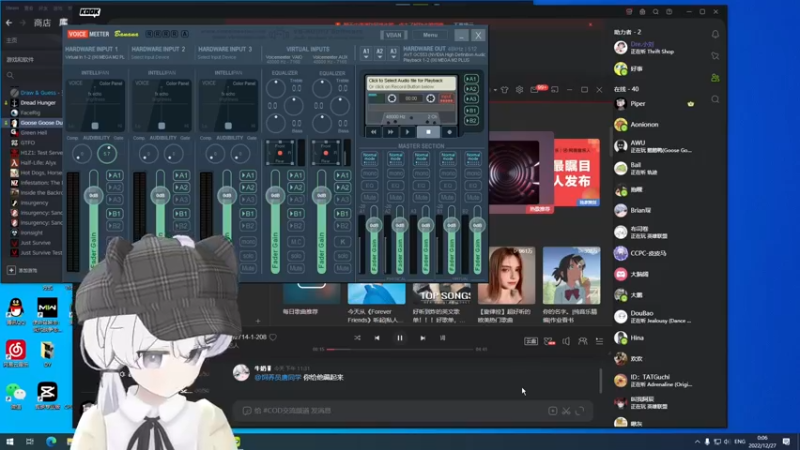
Task: Expand the chat input box
Action: [x=580, y=411]
